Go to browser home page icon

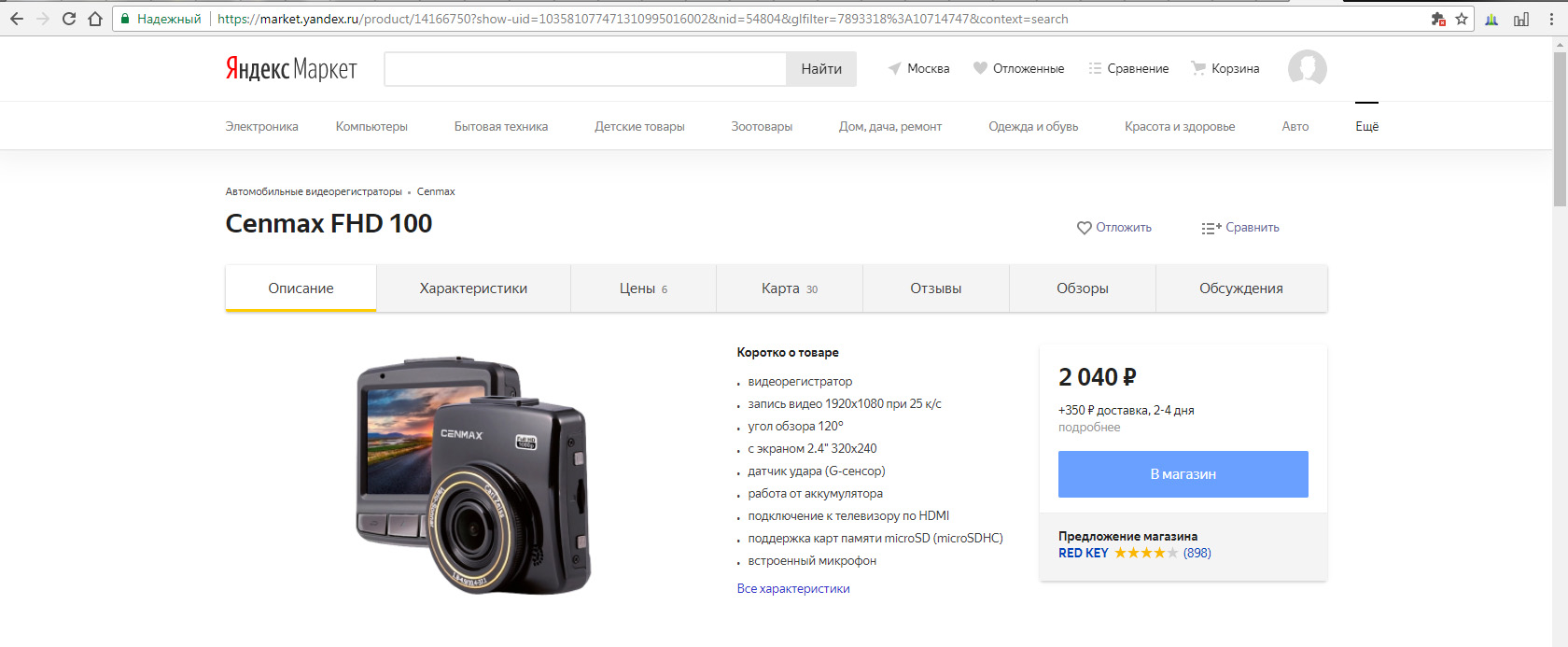95,19
